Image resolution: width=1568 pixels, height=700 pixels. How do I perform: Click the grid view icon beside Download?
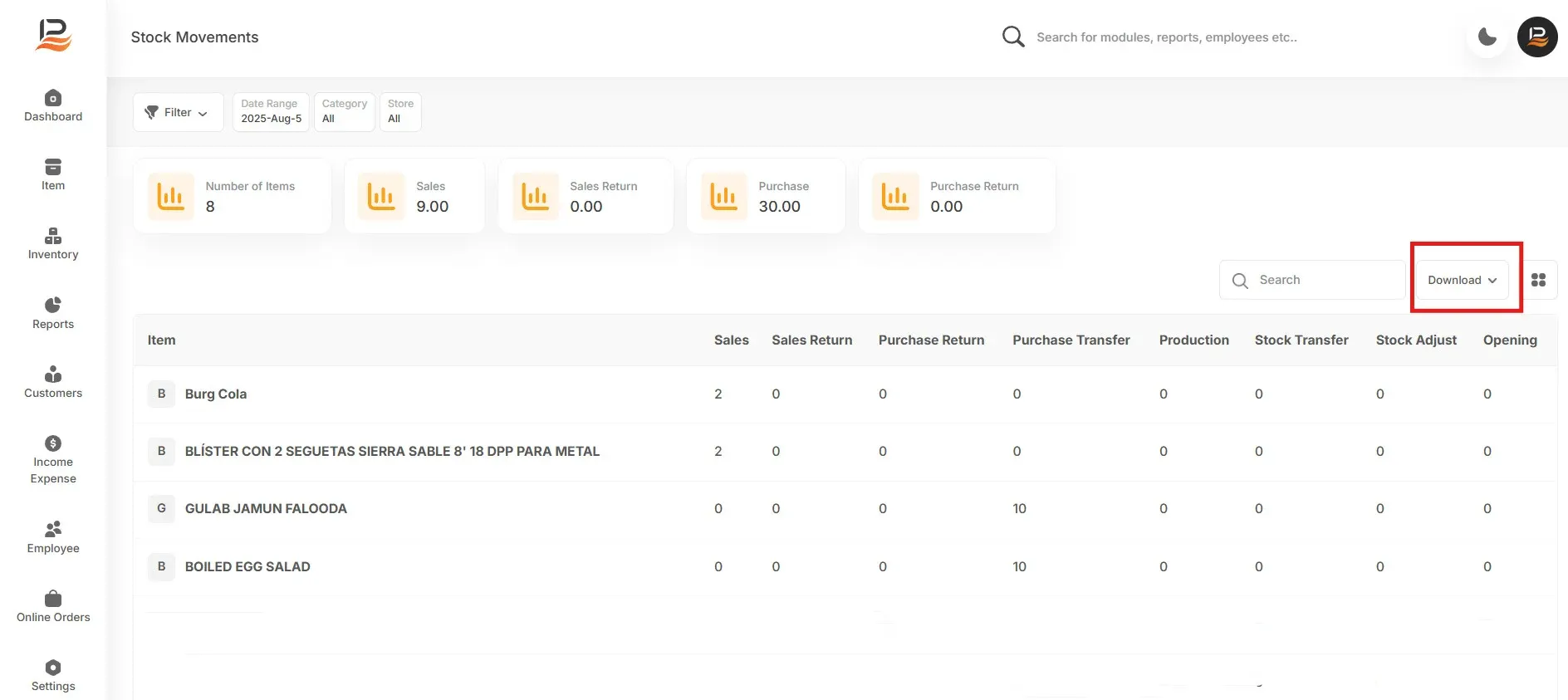coord(1538,280)
